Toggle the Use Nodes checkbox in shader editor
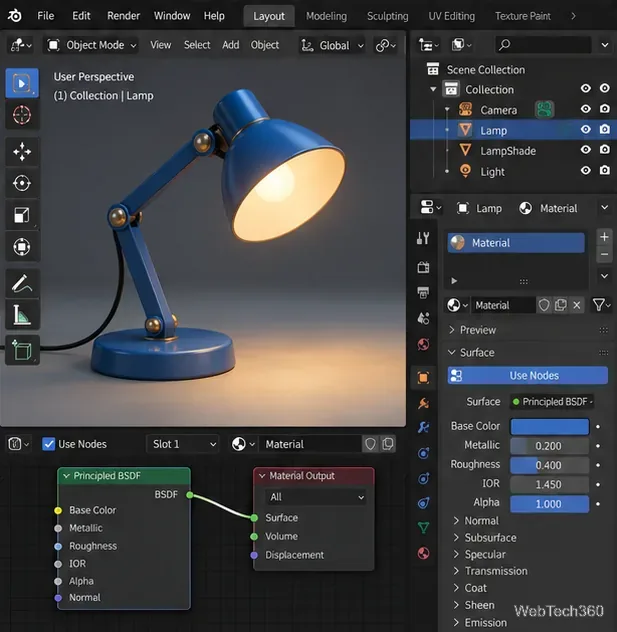Image resolution: width=617 pixels, height=632 pixels. (49, 444)
